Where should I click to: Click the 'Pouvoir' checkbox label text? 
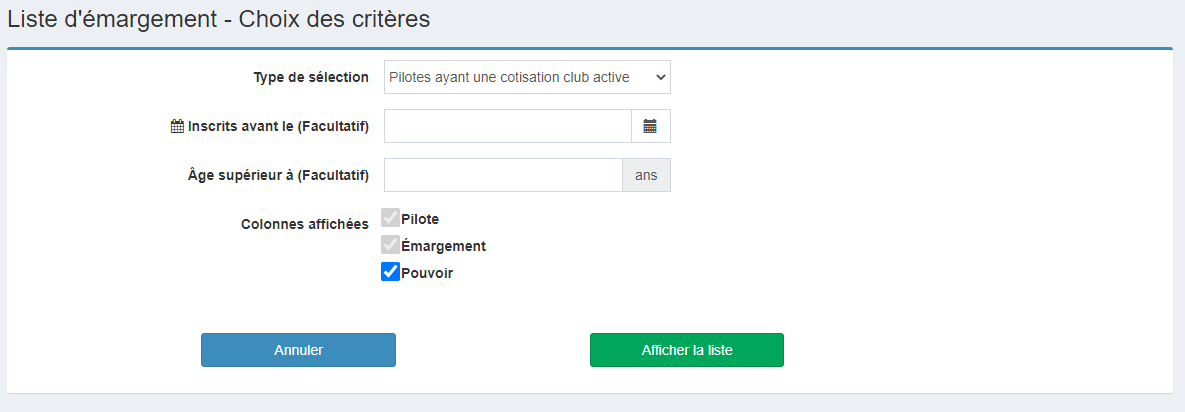pos(428,274)
